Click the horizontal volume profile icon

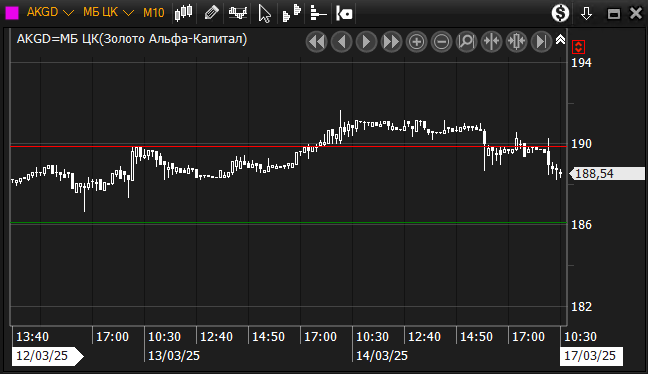(318, 13)
